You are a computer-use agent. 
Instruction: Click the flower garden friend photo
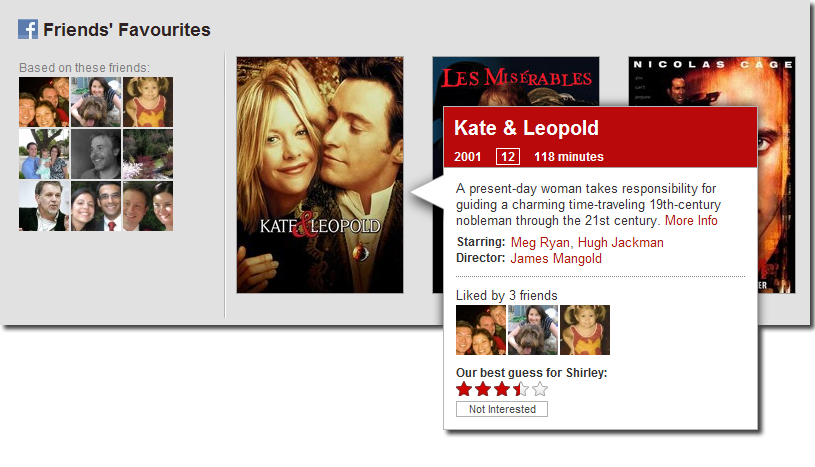coord(148,154)
